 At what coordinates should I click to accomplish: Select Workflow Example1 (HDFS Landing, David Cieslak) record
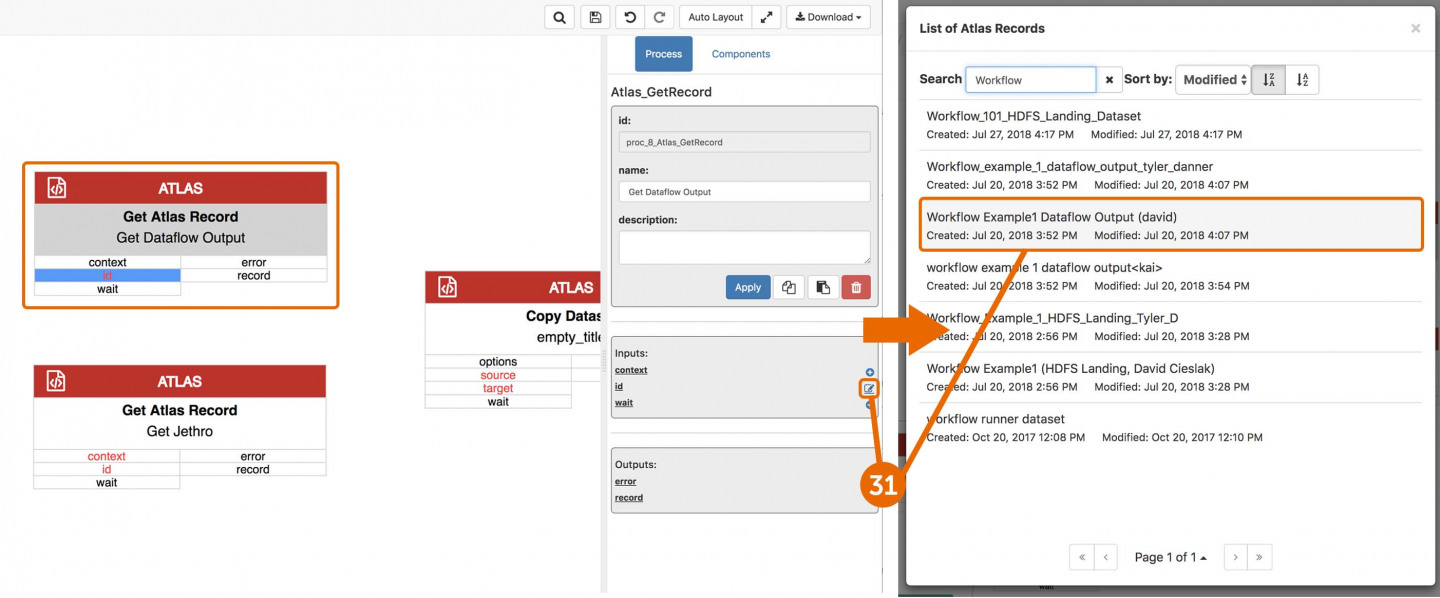(1170, 377)
